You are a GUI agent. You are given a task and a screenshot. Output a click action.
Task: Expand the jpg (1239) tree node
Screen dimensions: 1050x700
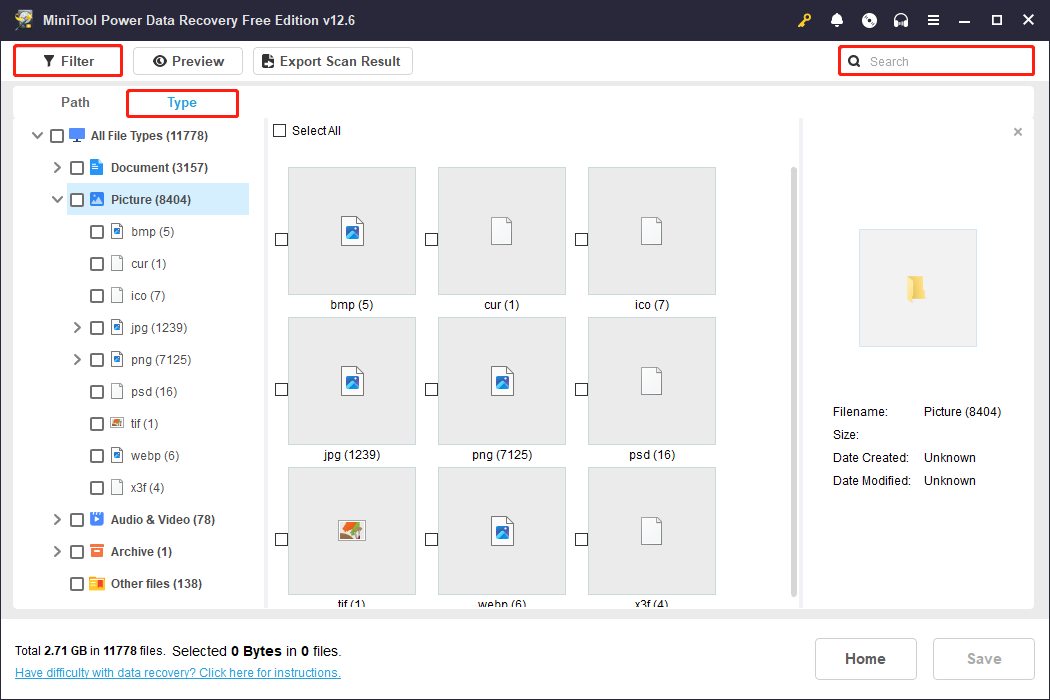[77, 328]
